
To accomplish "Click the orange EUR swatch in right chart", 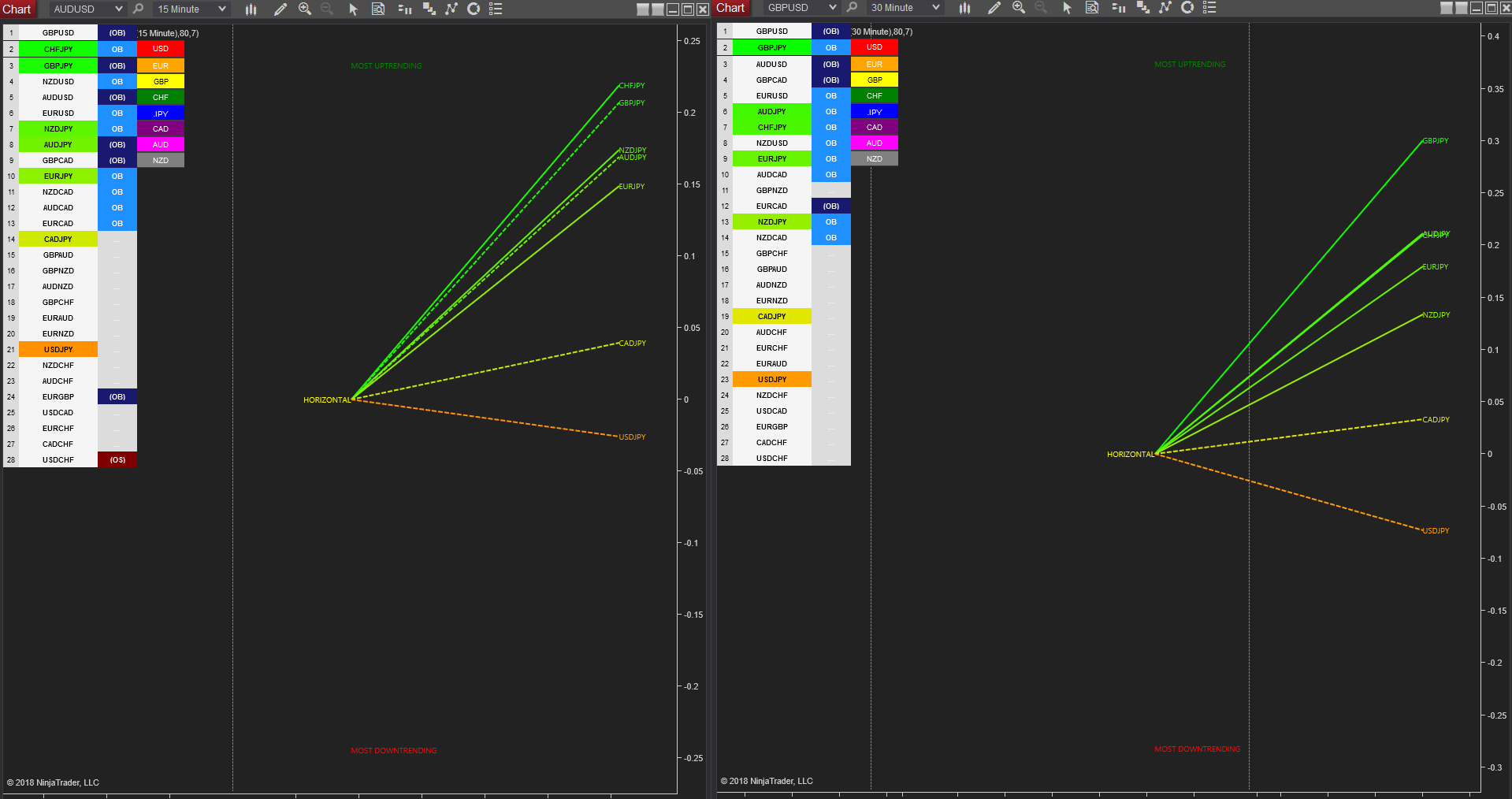I will (x=875, y=64).
